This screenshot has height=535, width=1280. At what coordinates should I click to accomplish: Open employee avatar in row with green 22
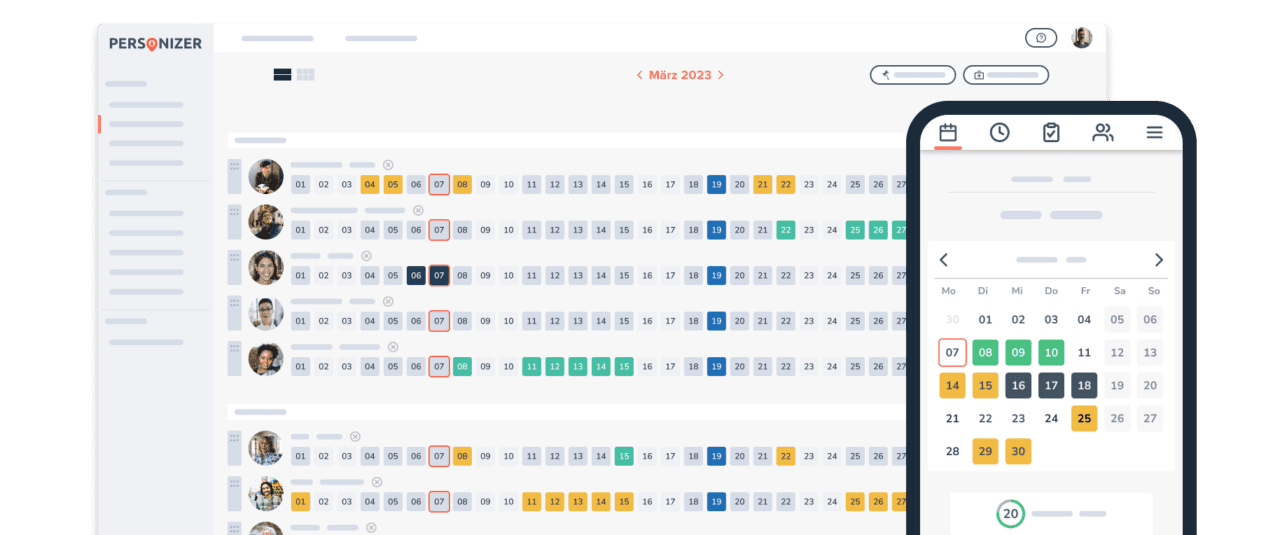[x=266, y=222]
